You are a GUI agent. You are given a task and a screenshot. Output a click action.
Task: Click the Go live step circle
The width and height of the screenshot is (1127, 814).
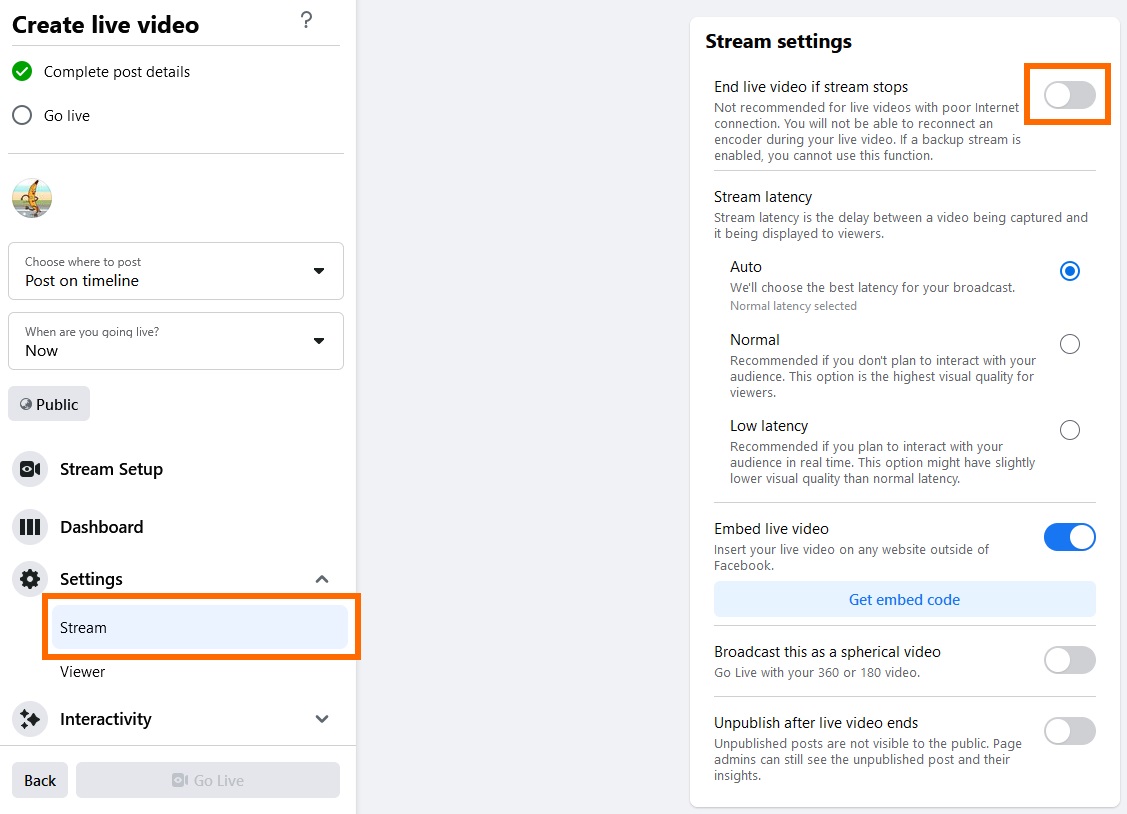click(22, 116)
